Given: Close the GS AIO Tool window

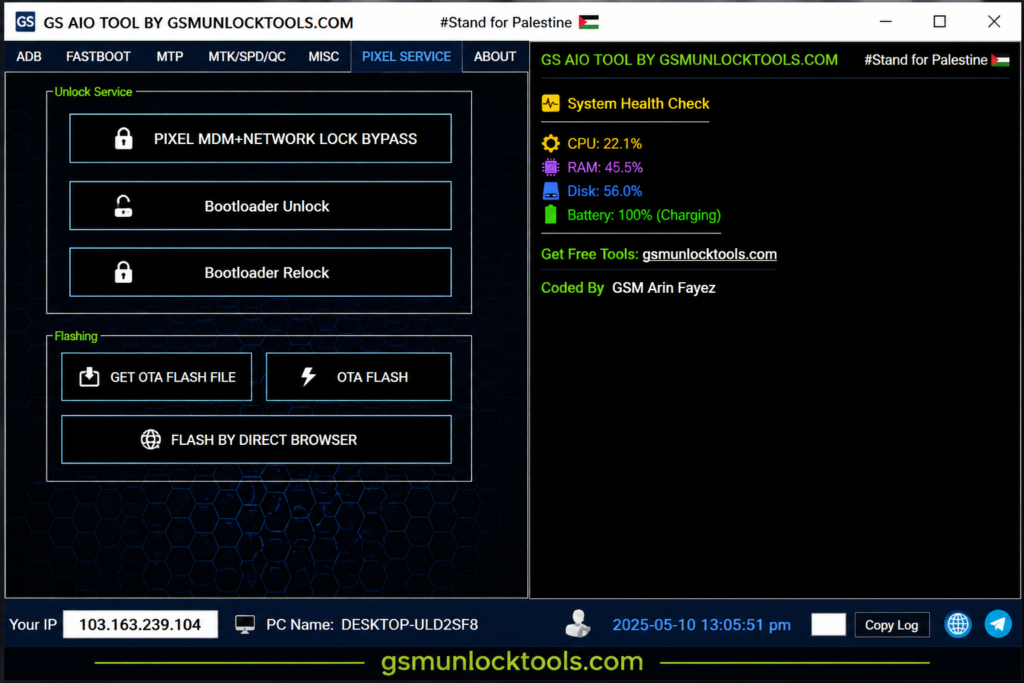Looking at the screenshot, I should [994, 22].
